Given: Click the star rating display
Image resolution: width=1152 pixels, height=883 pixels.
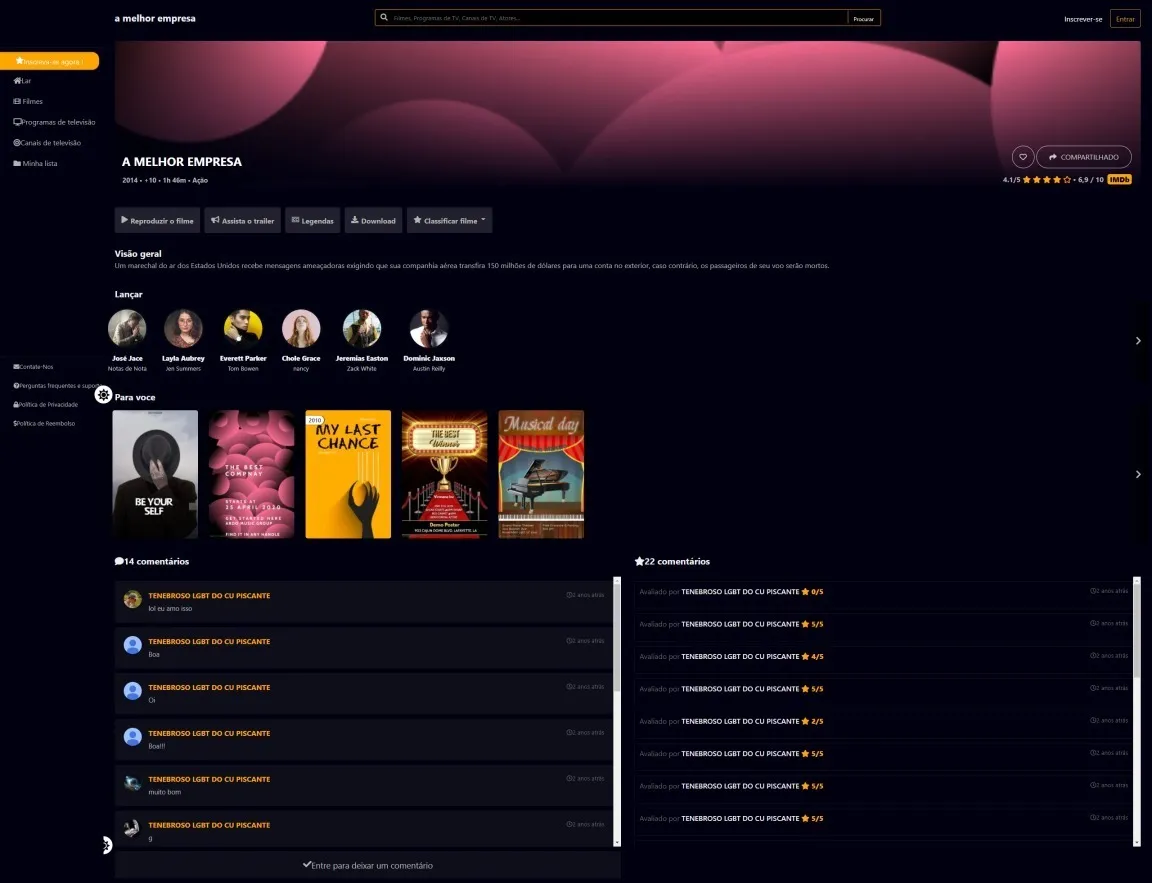Looking at the screenshot, I should (1047, 179).
